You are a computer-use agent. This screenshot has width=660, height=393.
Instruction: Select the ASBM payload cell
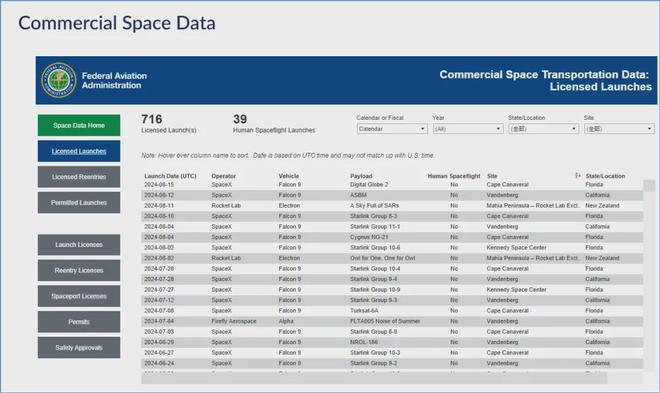point(358,195)
